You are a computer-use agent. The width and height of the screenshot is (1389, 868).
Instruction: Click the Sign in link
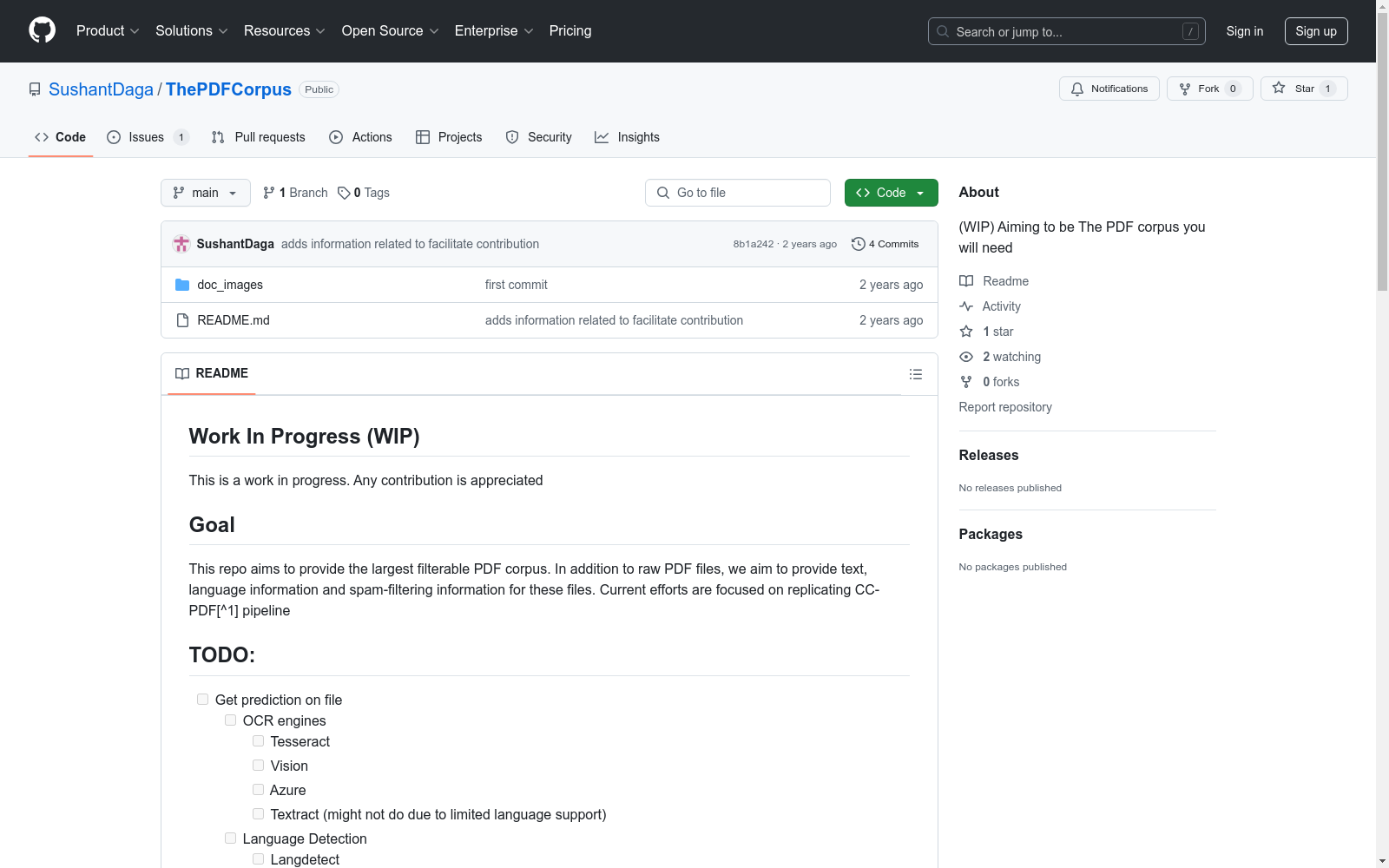click(1245, 31)
